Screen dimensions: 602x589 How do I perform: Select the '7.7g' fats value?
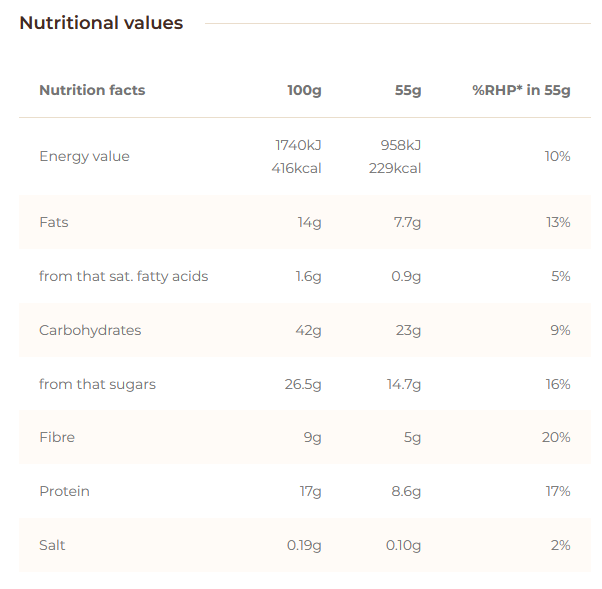(407, 222)
